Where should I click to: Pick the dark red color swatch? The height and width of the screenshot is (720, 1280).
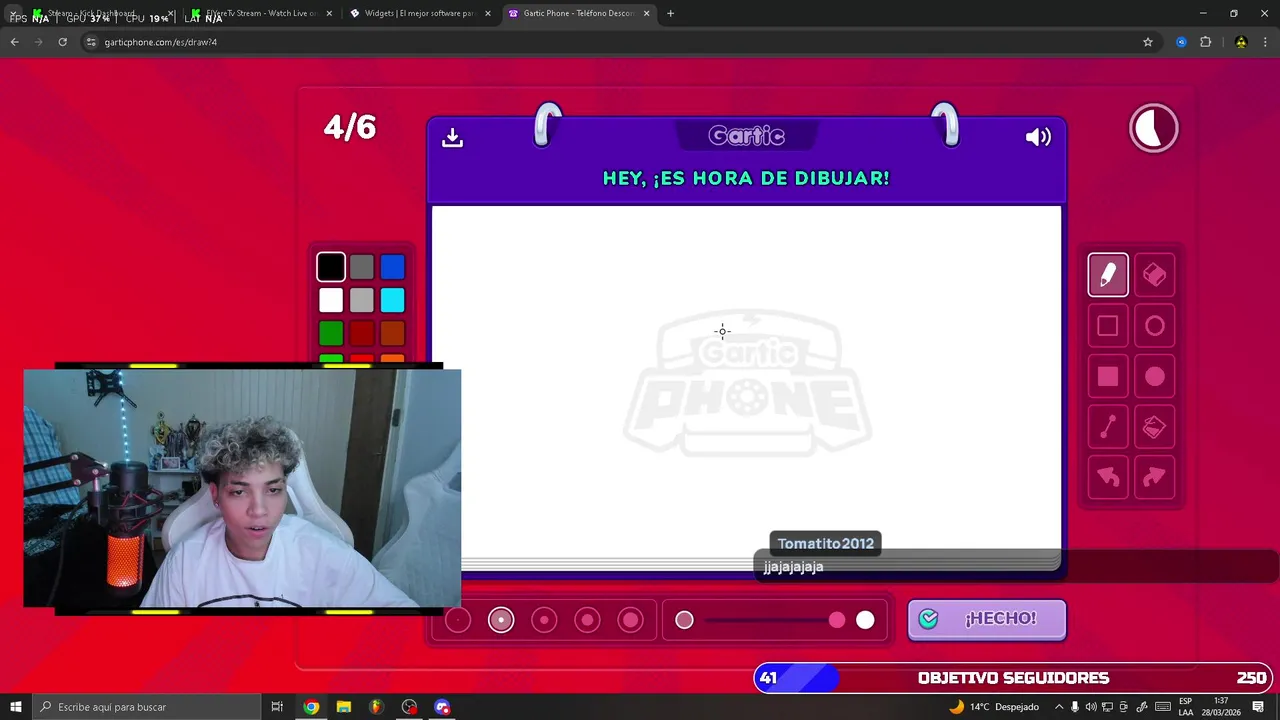pyautogui.click(x=362, y=333)
